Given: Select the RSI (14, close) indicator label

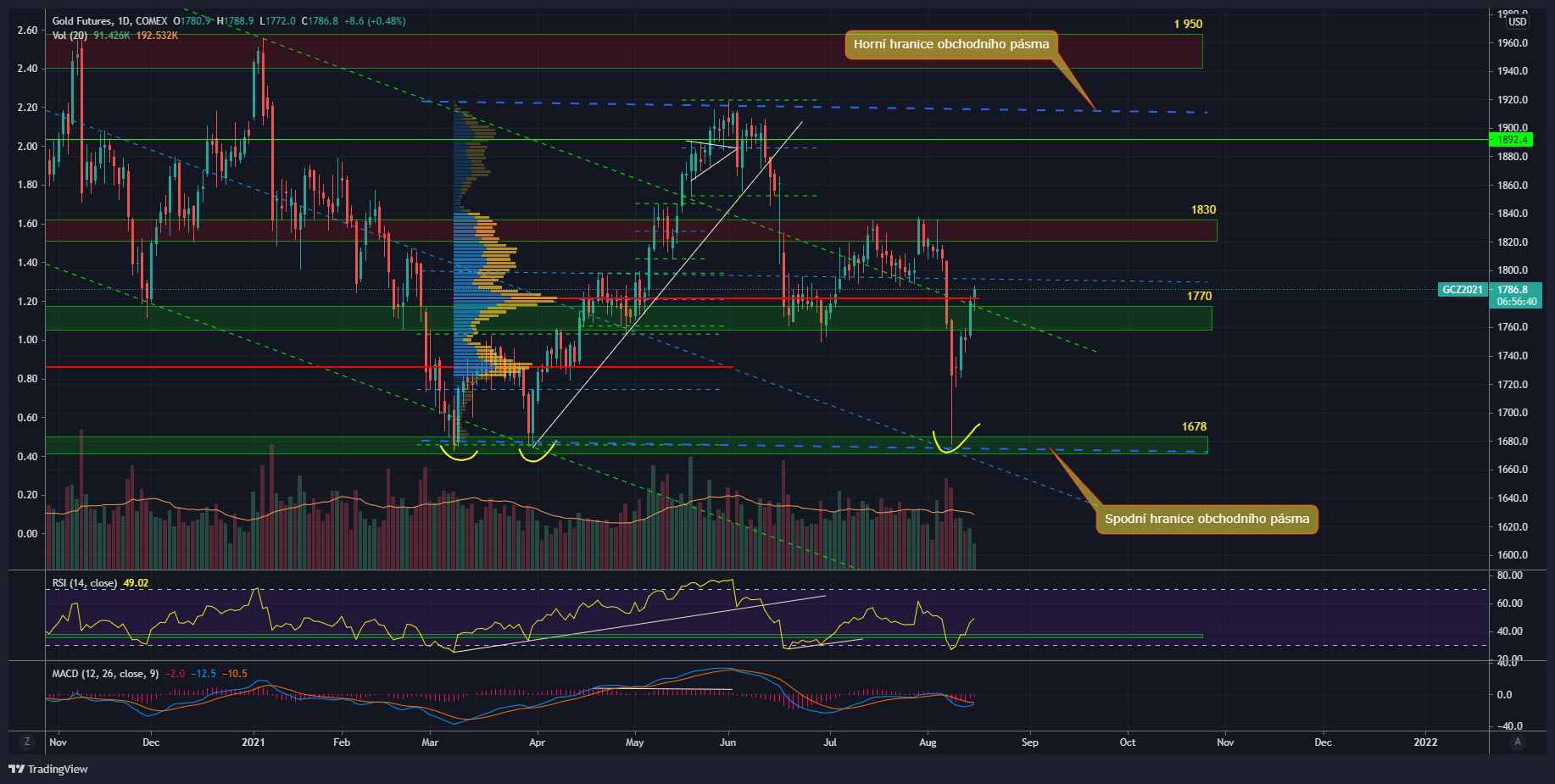Looking at the screenshot, I should click(x=84, y=583).
